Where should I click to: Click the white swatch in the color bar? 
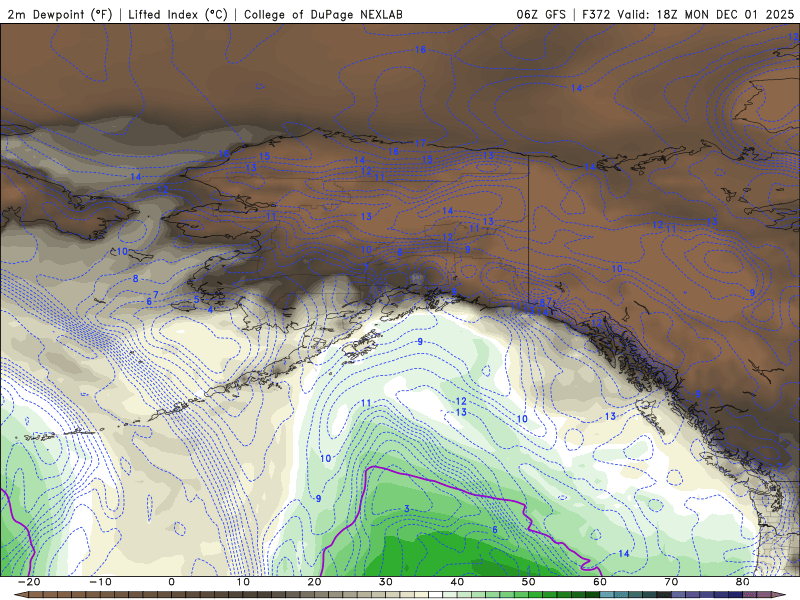pos(436,595)
